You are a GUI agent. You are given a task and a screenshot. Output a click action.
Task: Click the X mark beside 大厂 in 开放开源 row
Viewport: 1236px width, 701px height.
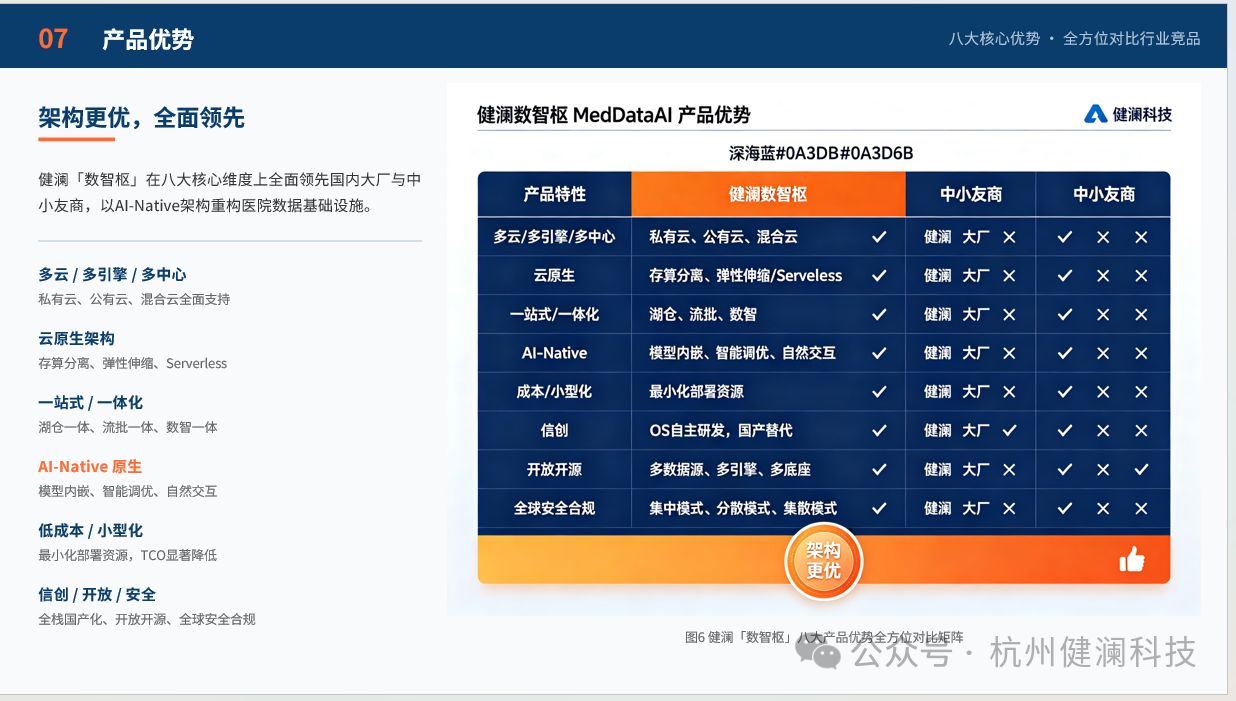tap(1009, 469)
